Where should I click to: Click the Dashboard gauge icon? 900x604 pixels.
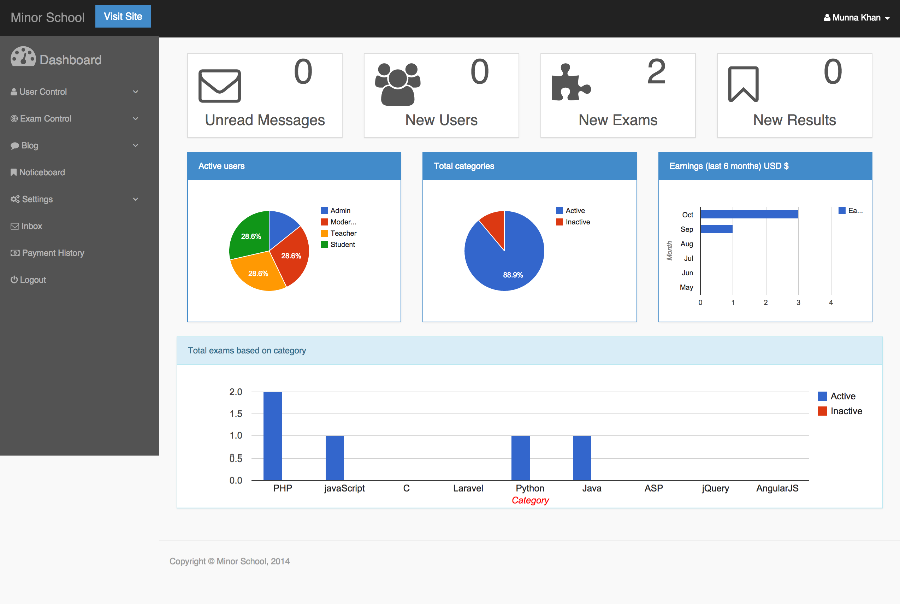coord(23,58)
